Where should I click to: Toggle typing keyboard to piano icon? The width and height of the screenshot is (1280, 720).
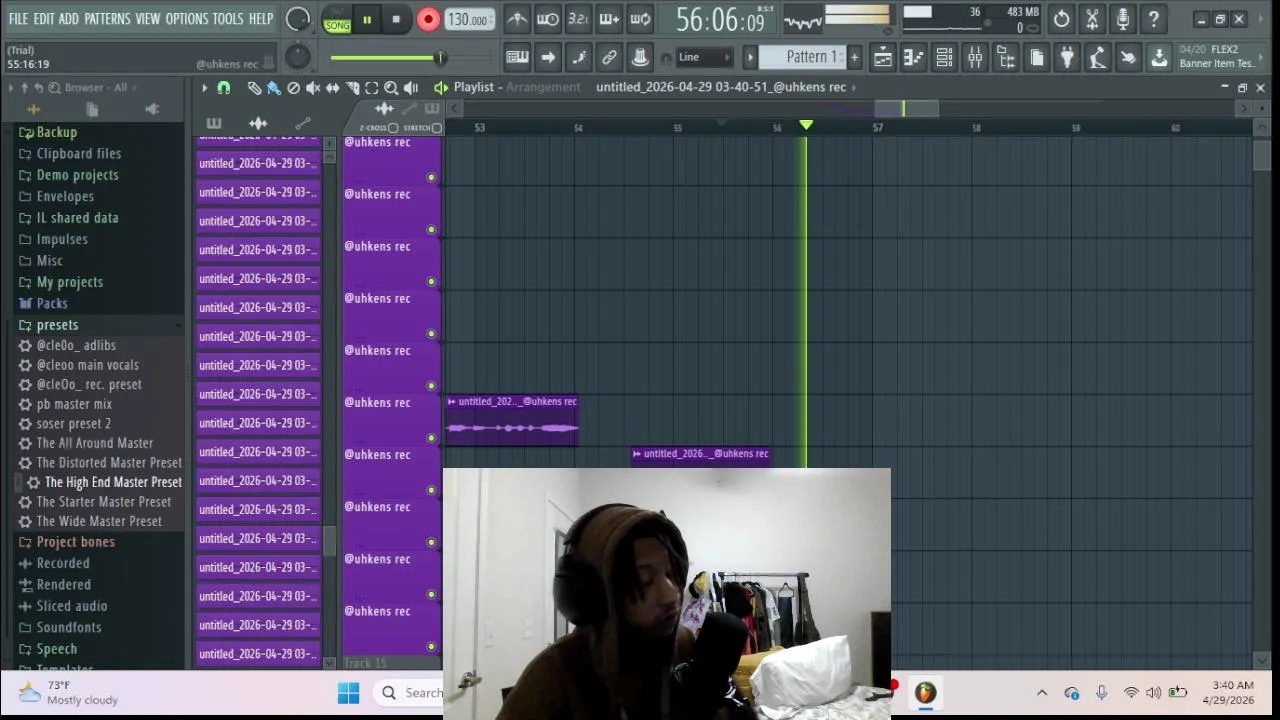[517, 57]
